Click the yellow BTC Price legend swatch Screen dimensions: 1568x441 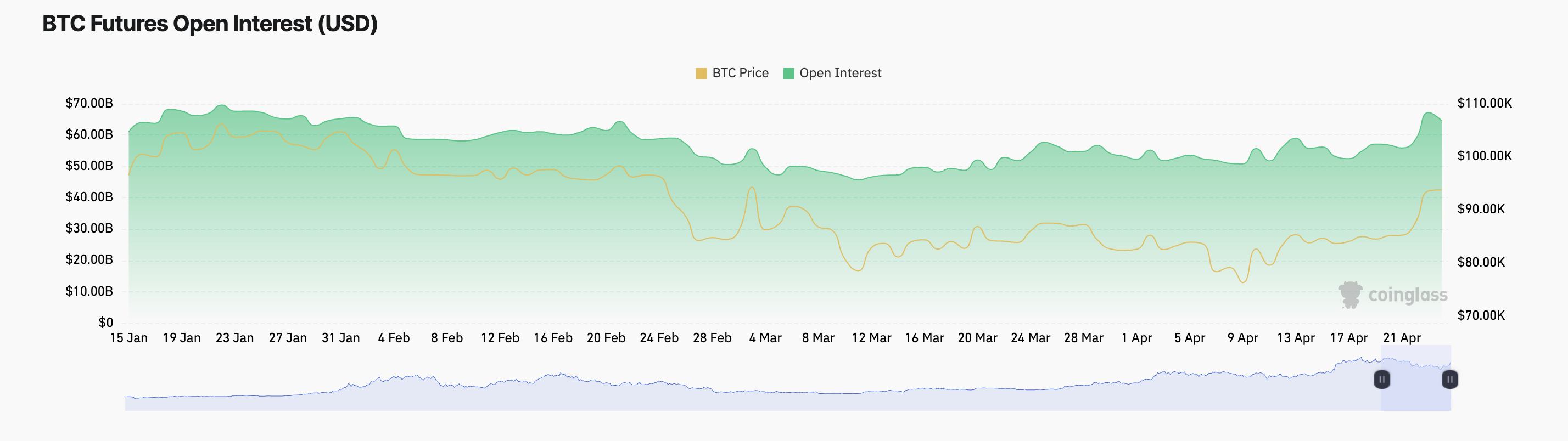701,73
